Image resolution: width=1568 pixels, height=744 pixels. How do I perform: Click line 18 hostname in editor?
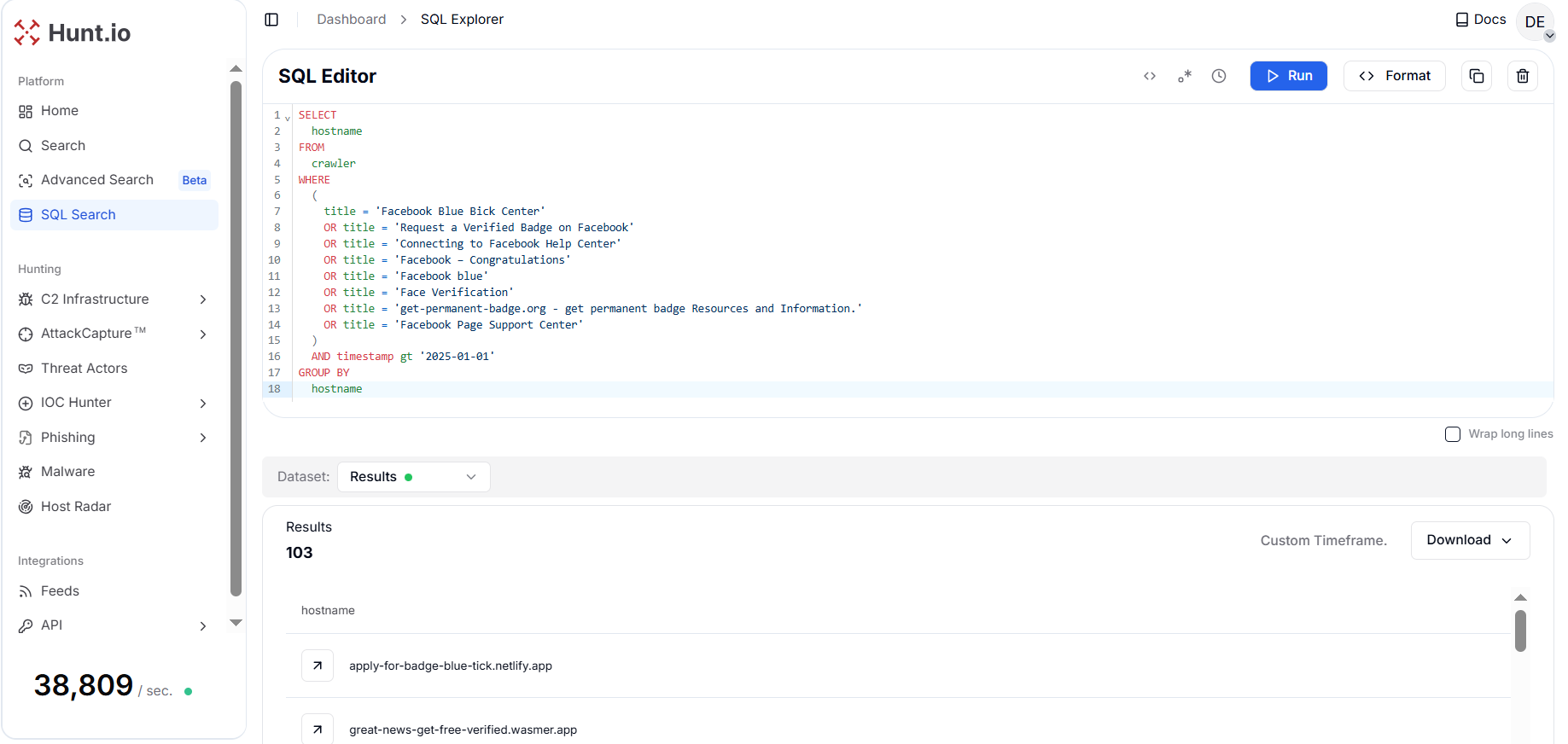click(x=336, y=389)
